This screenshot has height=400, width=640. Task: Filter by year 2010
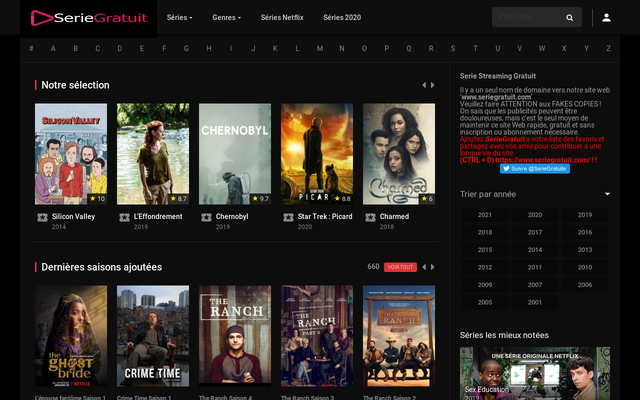coord(585,267)
